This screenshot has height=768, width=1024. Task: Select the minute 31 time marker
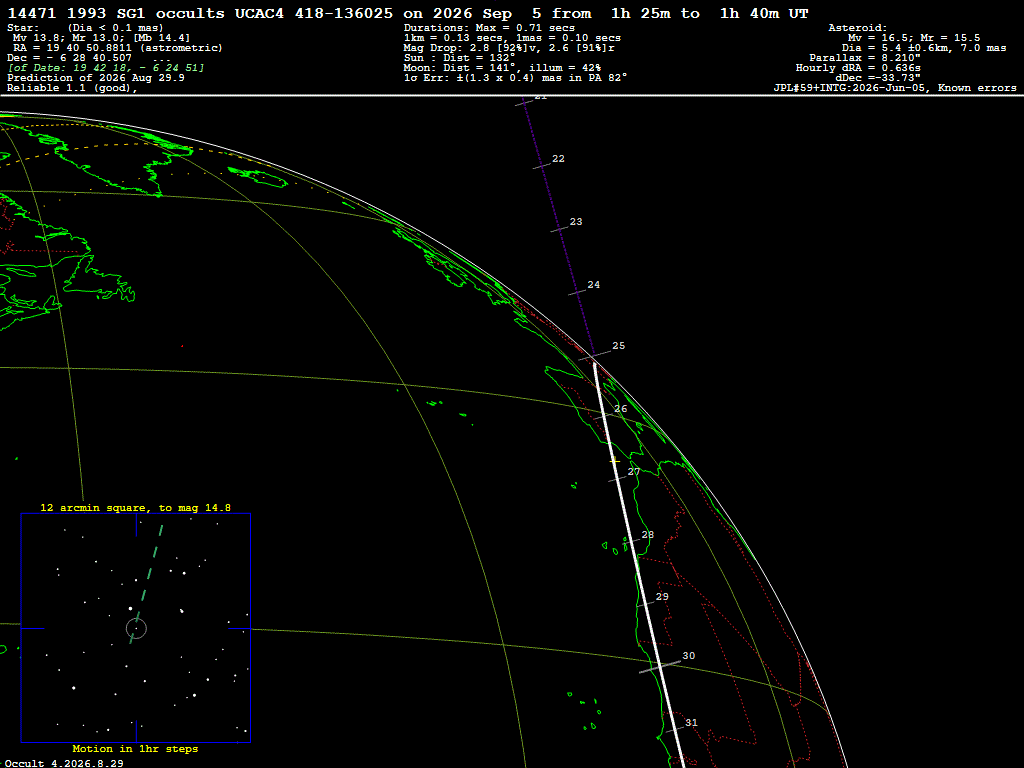[x=692, y=723]
